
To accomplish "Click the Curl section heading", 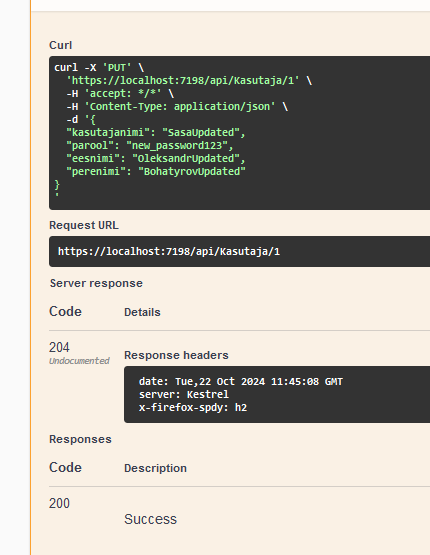I will pos(61,45).
